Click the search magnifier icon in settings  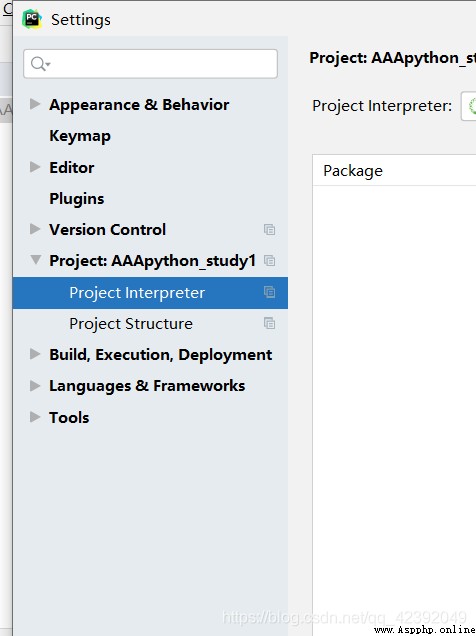click(x=40, y=64)
